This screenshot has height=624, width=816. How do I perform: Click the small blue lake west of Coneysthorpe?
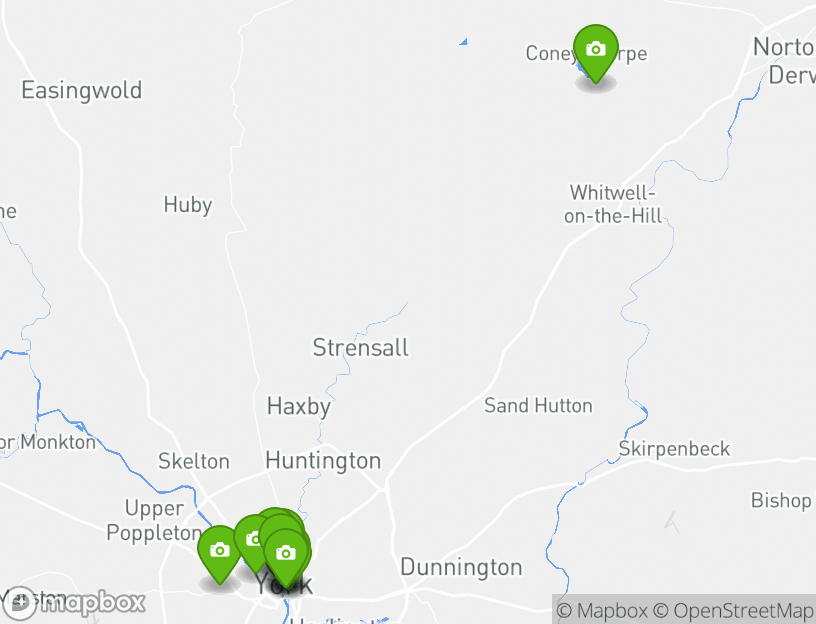(x=463, y=42)
